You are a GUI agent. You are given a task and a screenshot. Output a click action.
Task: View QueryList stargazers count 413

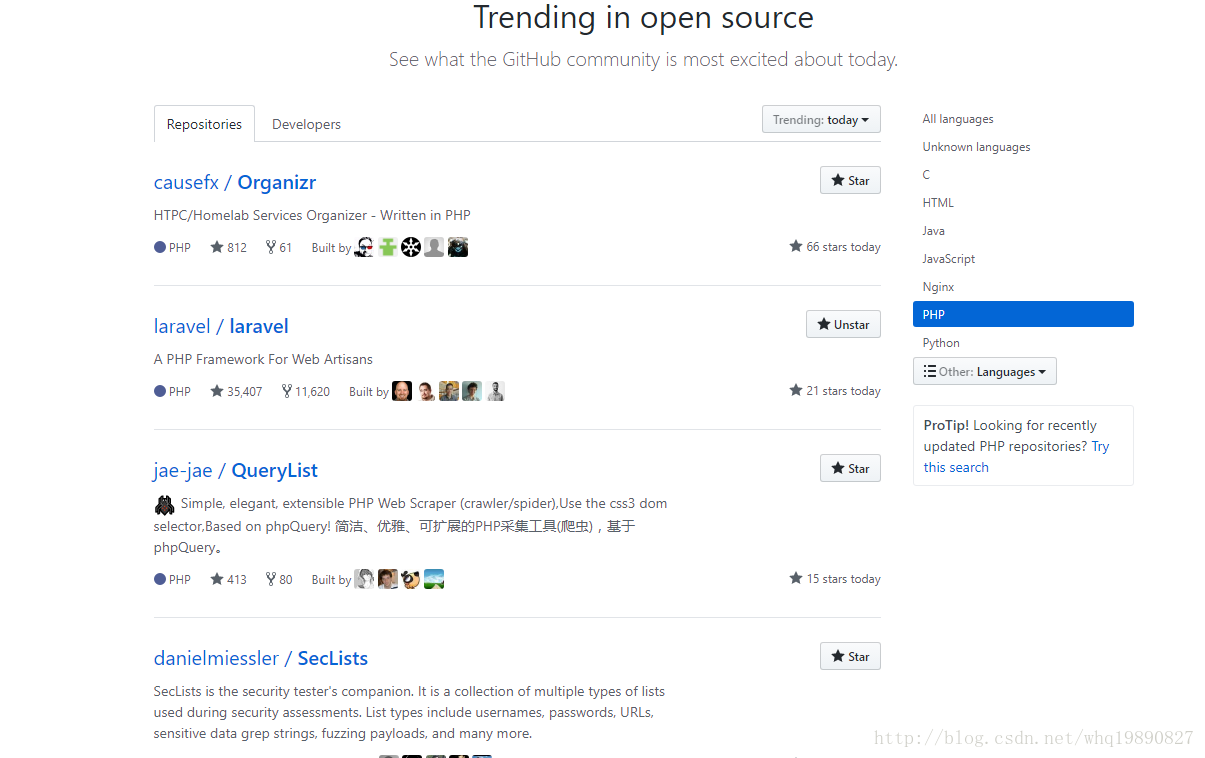tap(228, 579)
